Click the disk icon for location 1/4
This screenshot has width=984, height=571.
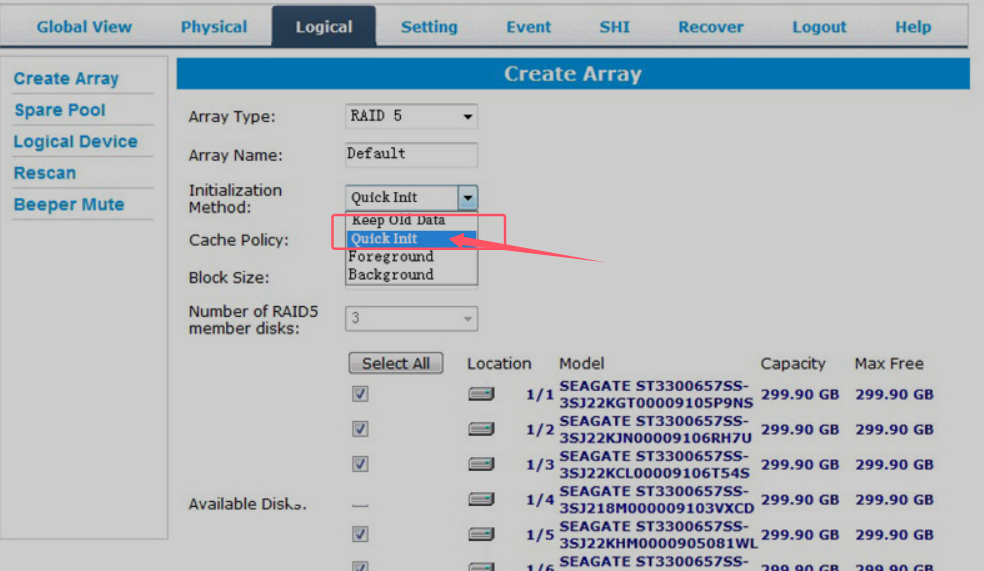pyautogui.click(x=481, y=499)
